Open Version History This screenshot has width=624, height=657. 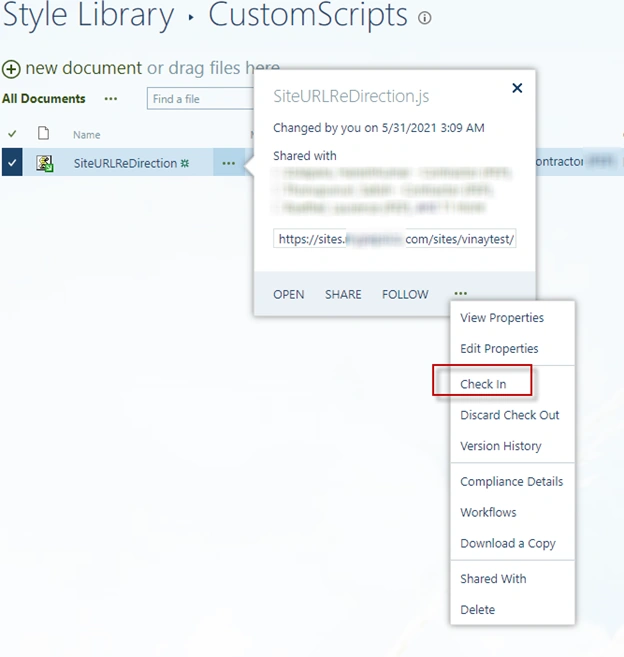pyautogui.click(x=500, y=446)
